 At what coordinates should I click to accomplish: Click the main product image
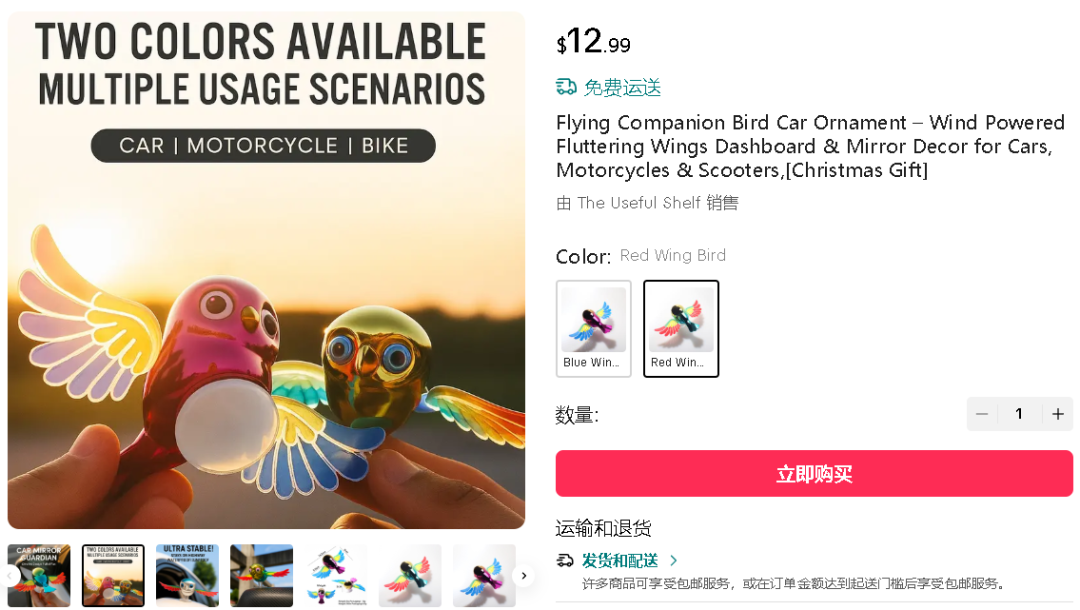click(x=267, y=270)
